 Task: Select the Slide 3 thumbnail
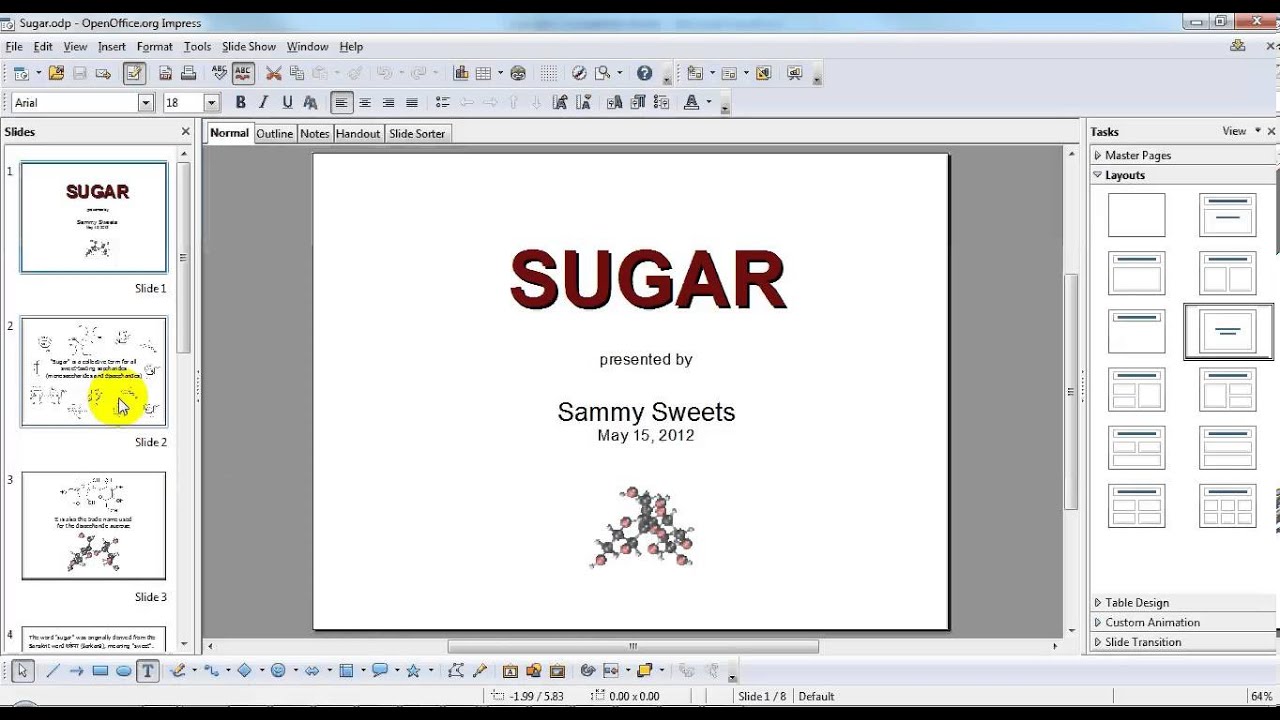point(94,526)
